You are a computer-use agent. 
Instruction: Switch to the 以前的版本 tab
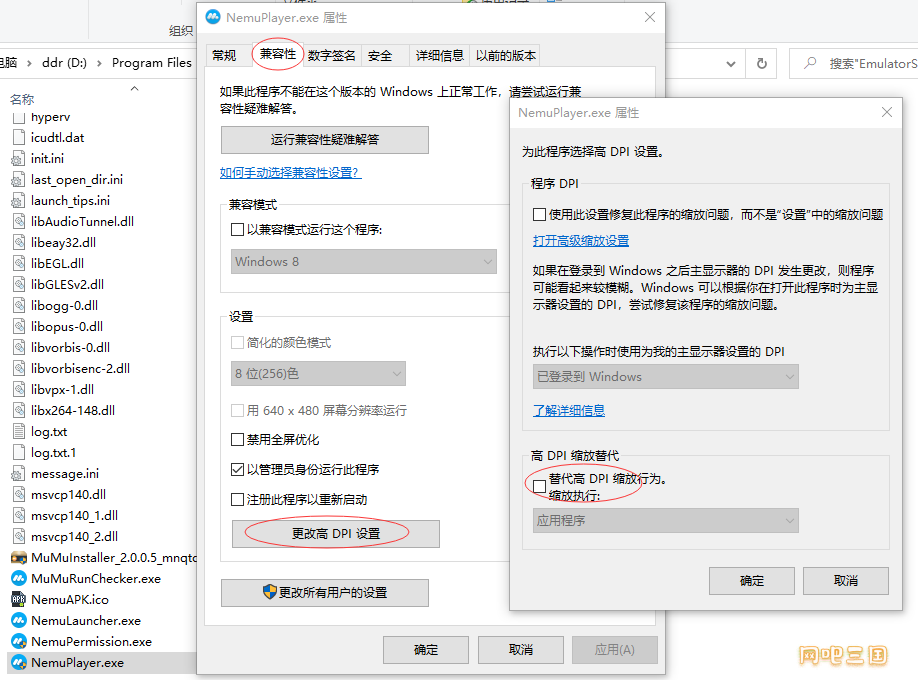coord(506,56)
